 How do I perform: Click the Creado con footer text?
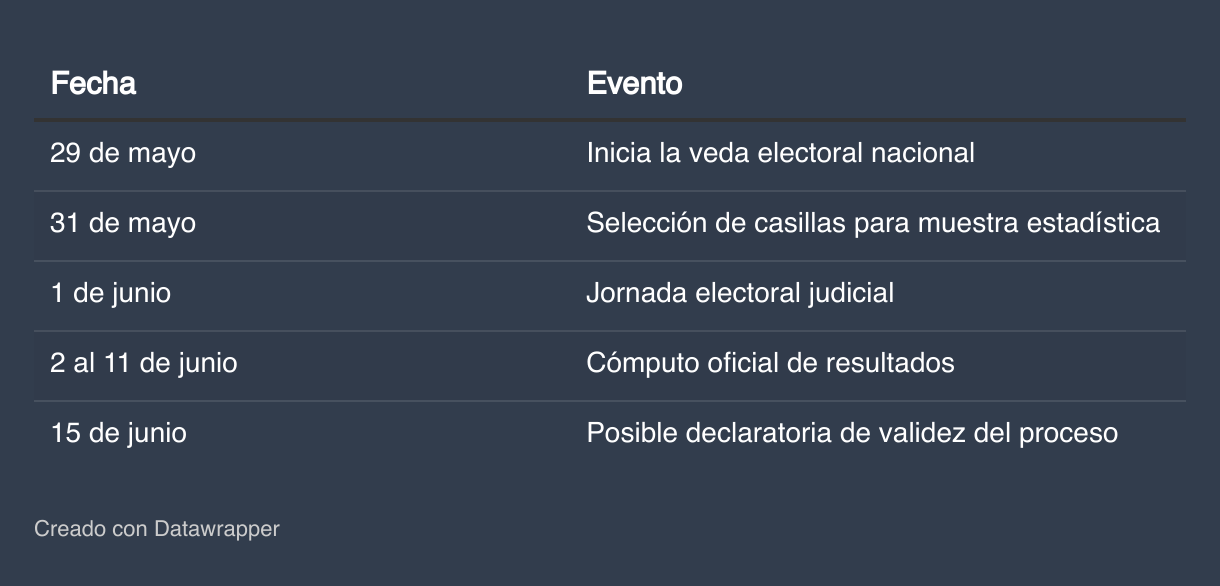[90, 529]
